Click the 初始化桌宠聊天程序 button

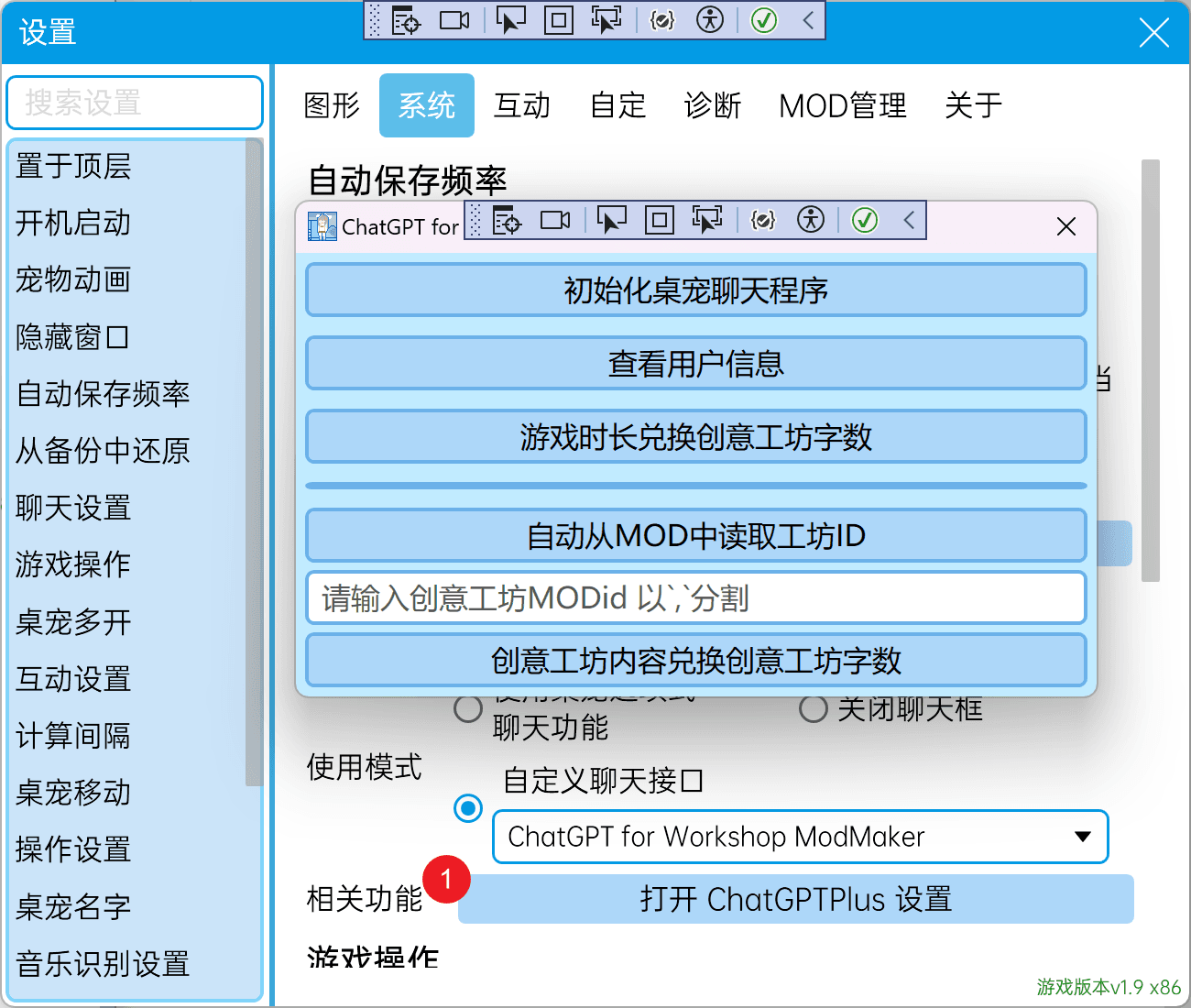pos(696,290)
